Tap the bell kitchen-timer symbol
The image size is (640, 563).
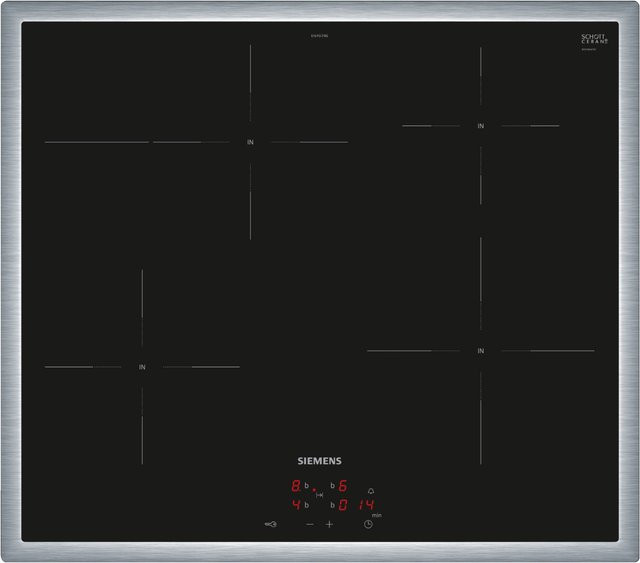pyautogui.click(x=371, y=491)
